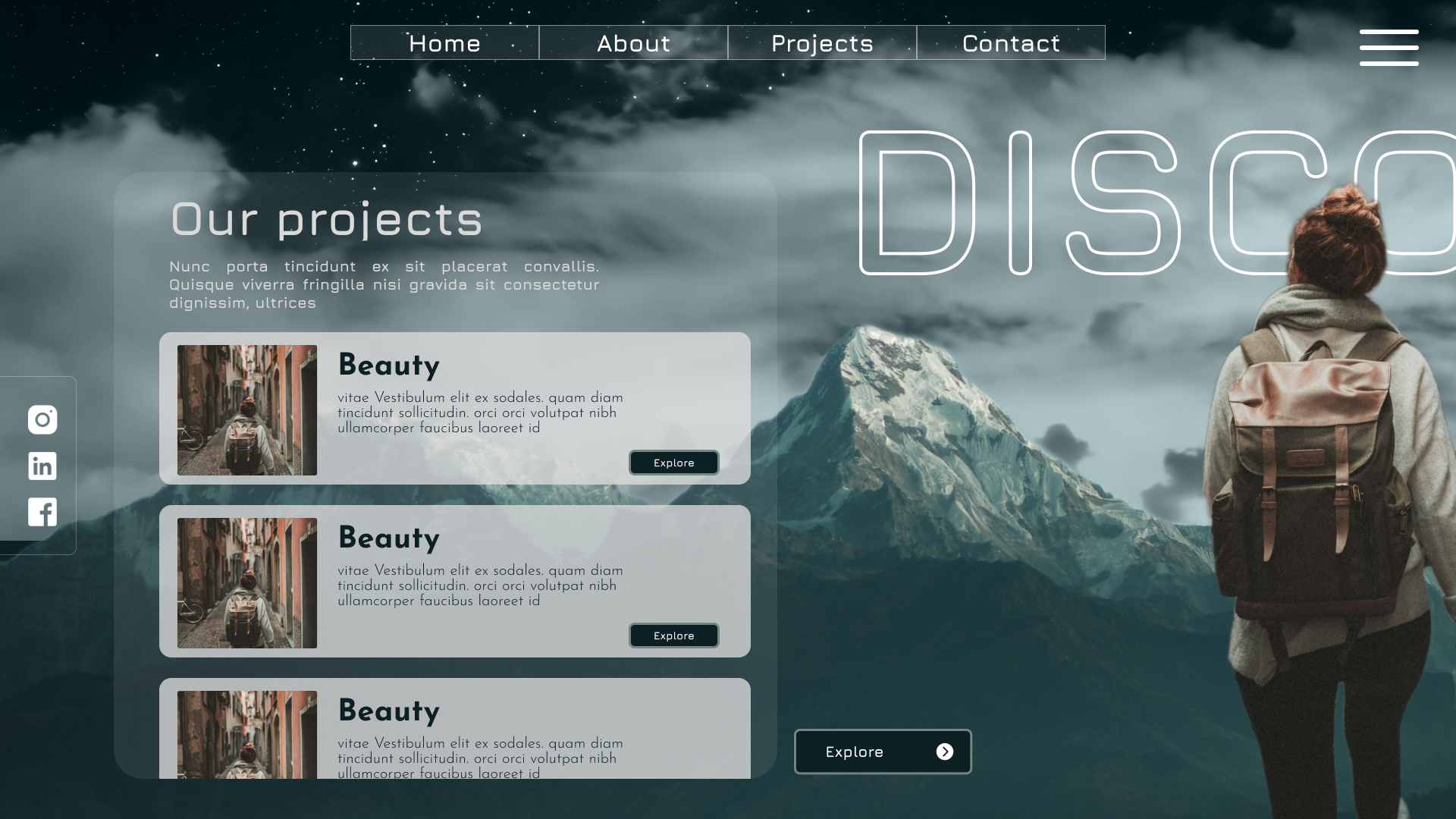The image size is (1456, 819).
Task: Open the hamburger menu icon
Action: [1389, 48]
